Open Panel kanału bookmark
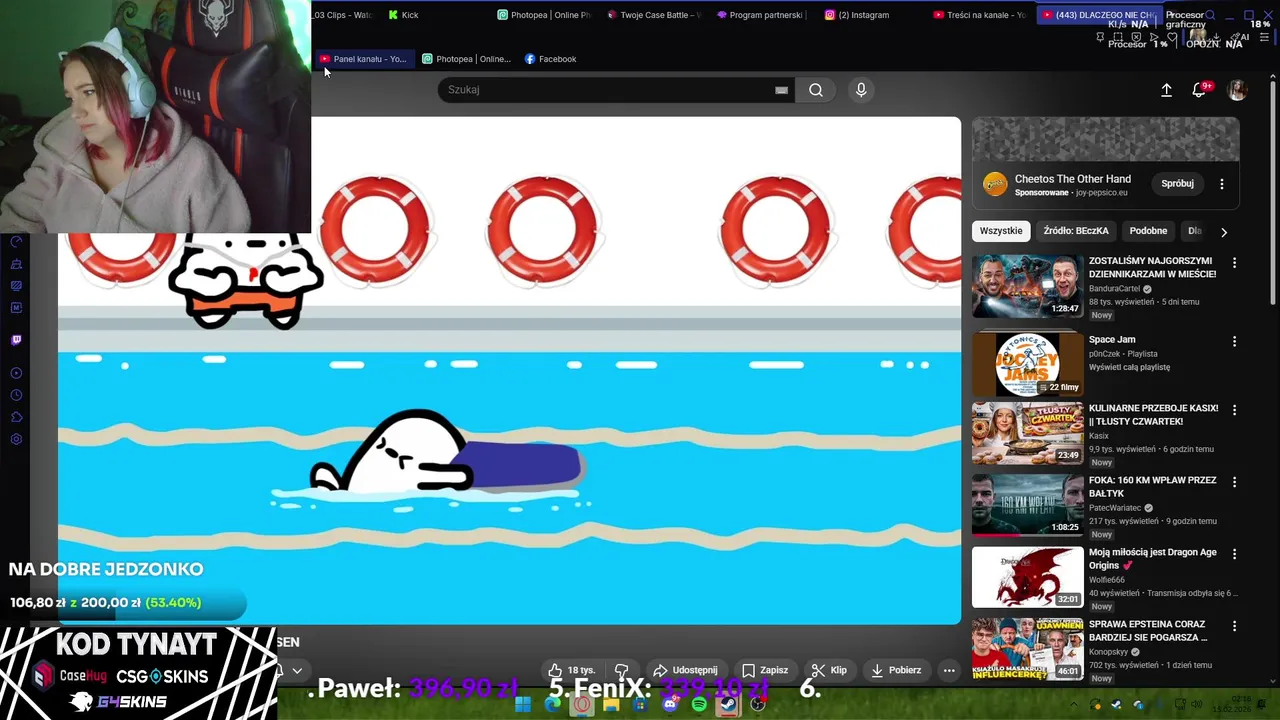Image resolution: width=1280 pixels, height=720 pixels. point(363,59)
